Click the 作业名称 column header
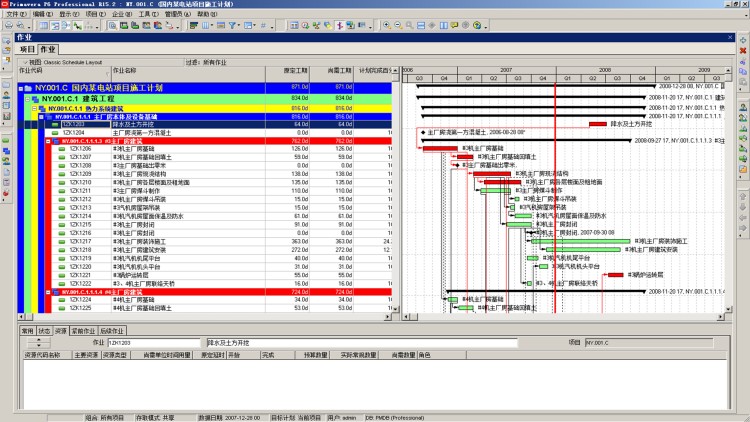Image resolution: width=750 pixels, height=422 pixels. click(188, 74)
